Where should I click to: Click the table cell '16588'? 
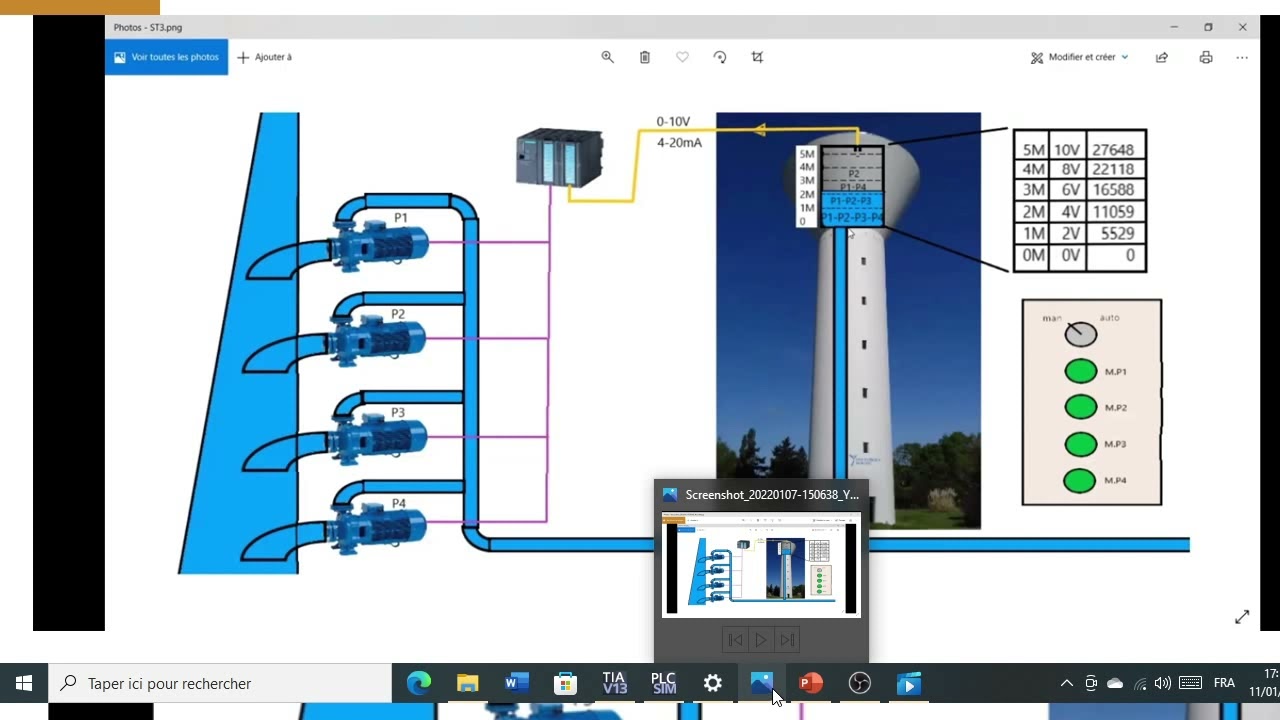point(1113,190)
